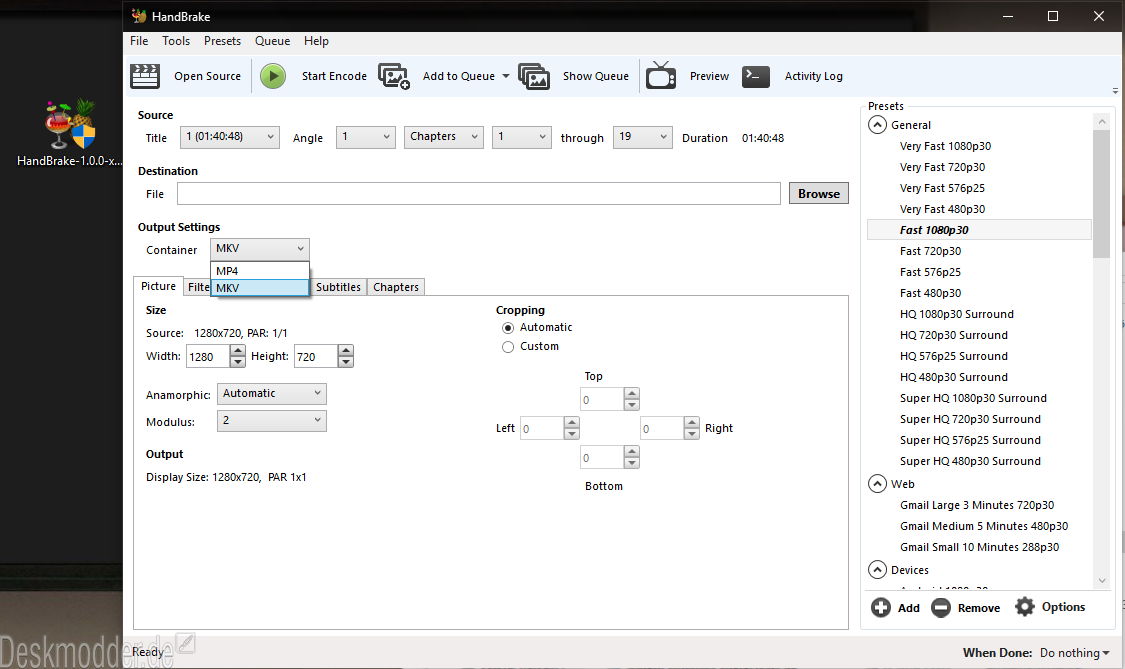
Task: Click the Preview television icon
Action: [661, 75]
